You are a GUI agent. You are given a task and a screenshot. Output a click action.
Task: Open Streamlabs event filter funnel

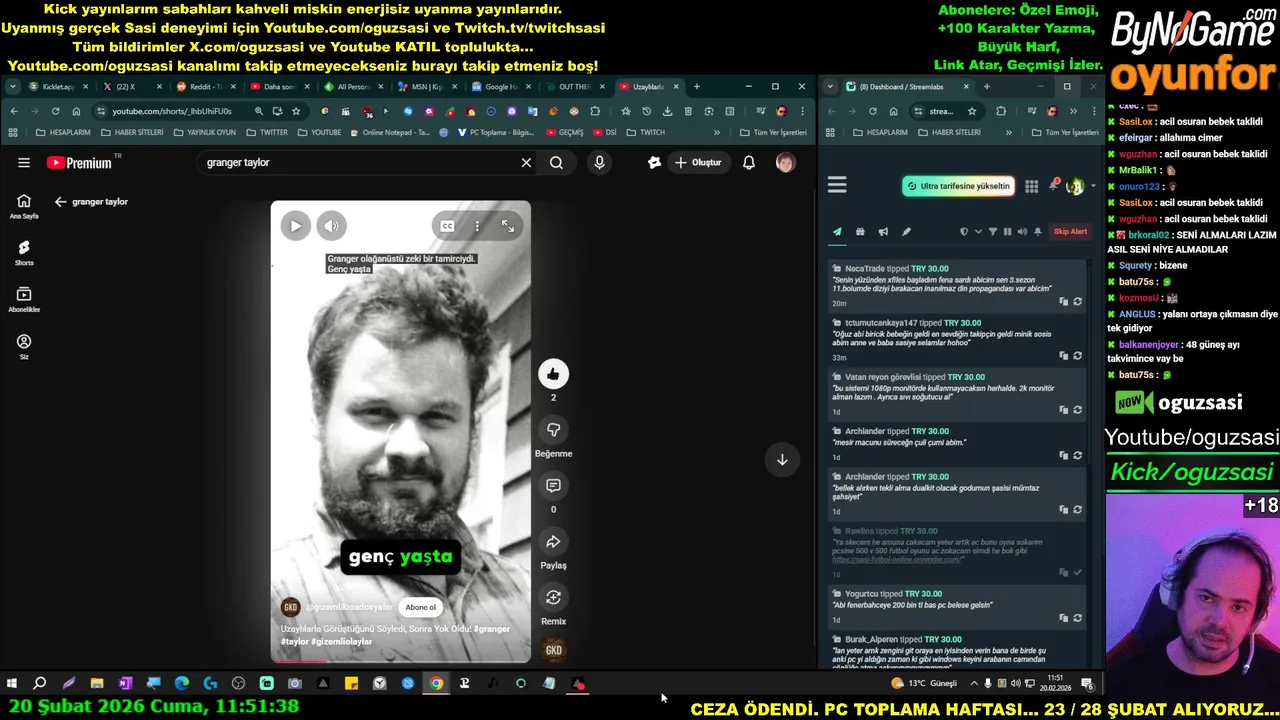click(x=993, y=232)
